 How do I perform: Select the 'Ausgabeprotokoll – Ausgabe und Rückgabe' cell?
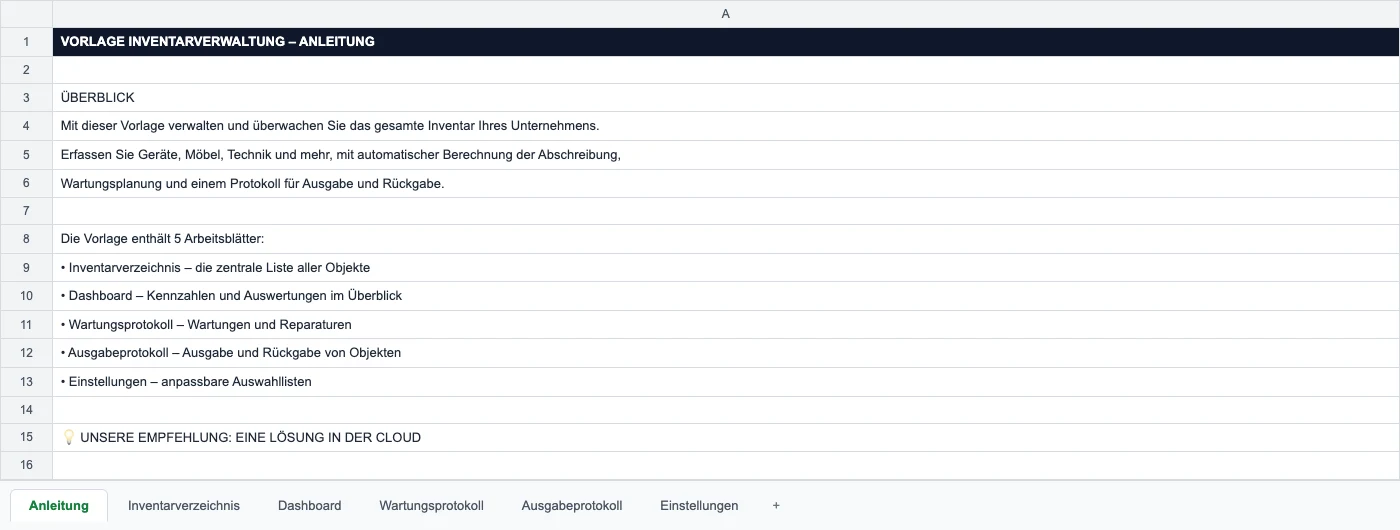click(x=725, y=353)
